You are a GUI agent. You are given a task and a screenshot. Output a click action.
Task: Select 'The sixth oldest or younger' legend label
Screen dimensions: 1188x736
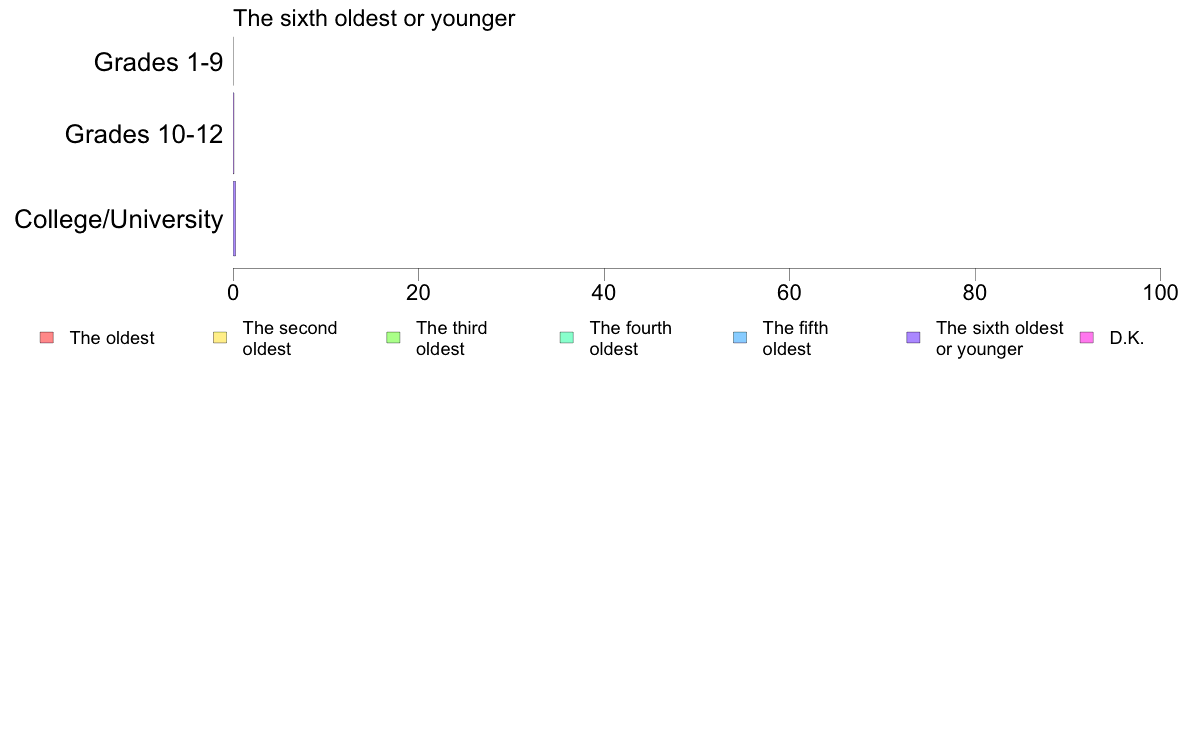[x=999, y=338]
